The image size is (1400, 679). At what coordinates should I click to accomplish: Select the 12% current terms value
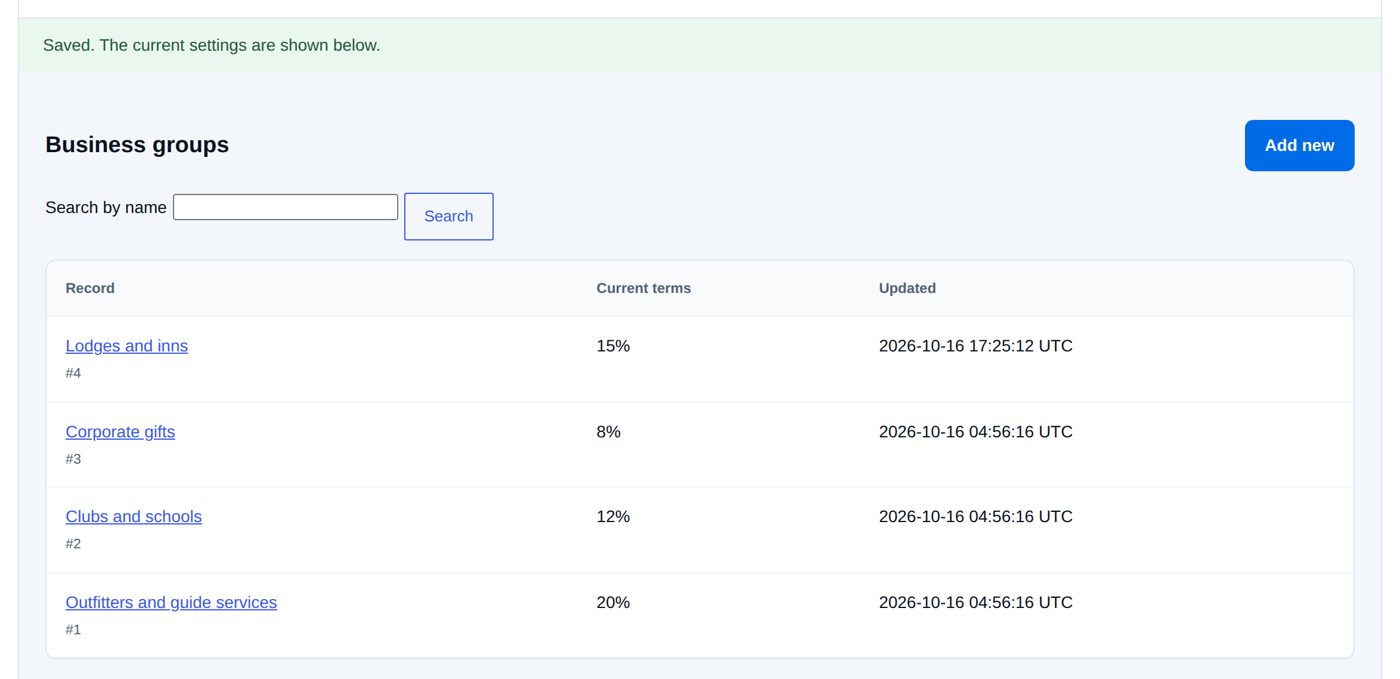tap(613, 517)
